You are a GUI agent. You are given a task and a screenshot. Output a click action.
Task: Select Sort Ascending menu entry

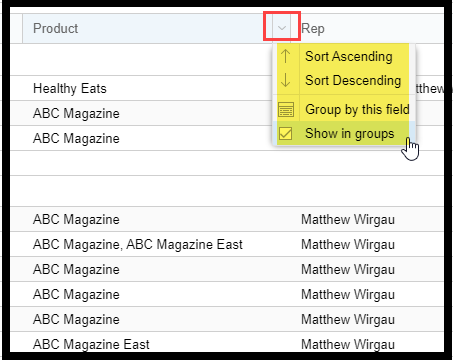click(x=349, y=56)
